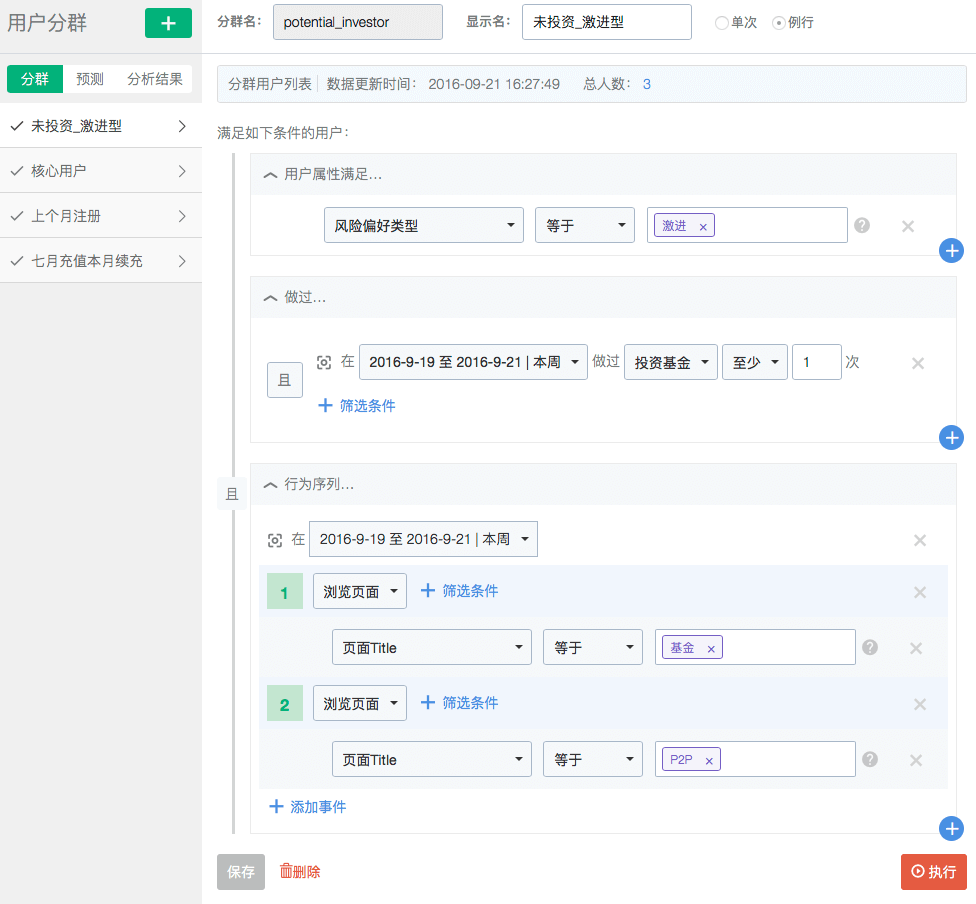
Task: Open the 投资基金 event dropdown
Action: coord(670,362)
